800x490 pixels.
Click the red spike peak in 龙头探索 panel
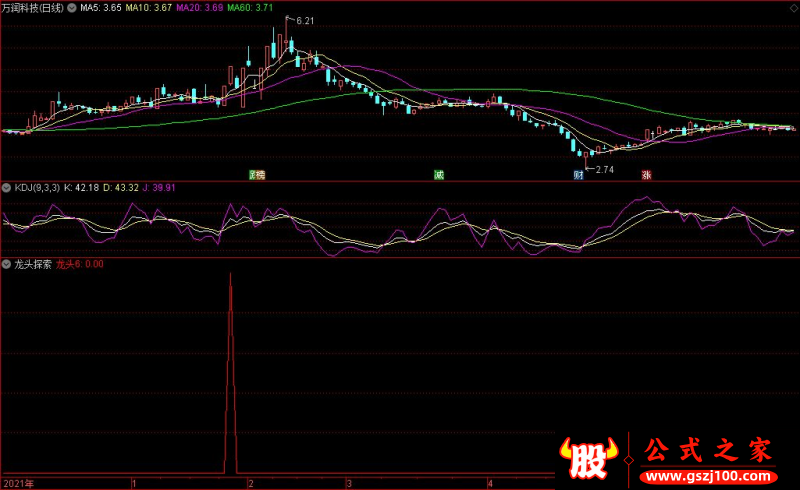[x=230, y=276]
